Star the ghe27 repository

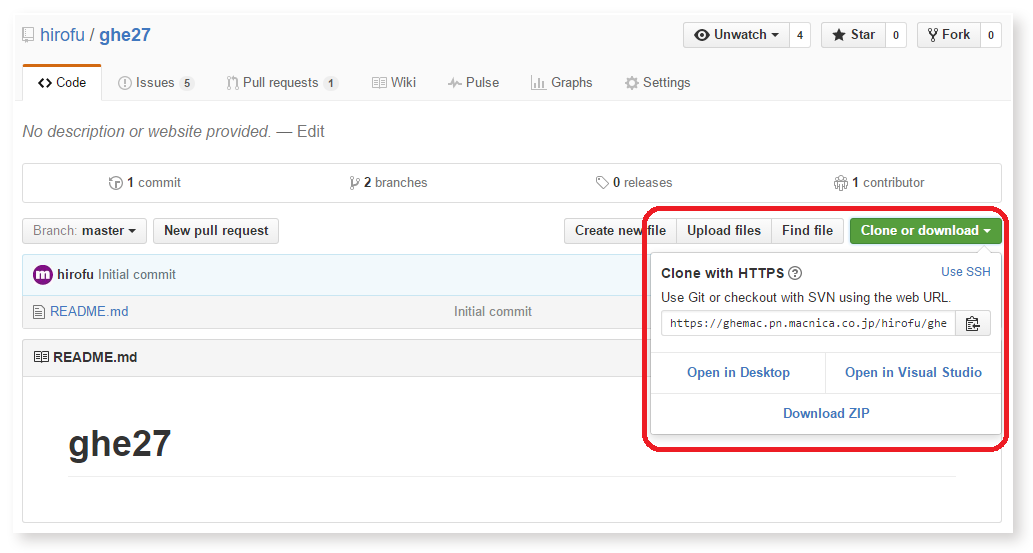click(x=853, y=35)
